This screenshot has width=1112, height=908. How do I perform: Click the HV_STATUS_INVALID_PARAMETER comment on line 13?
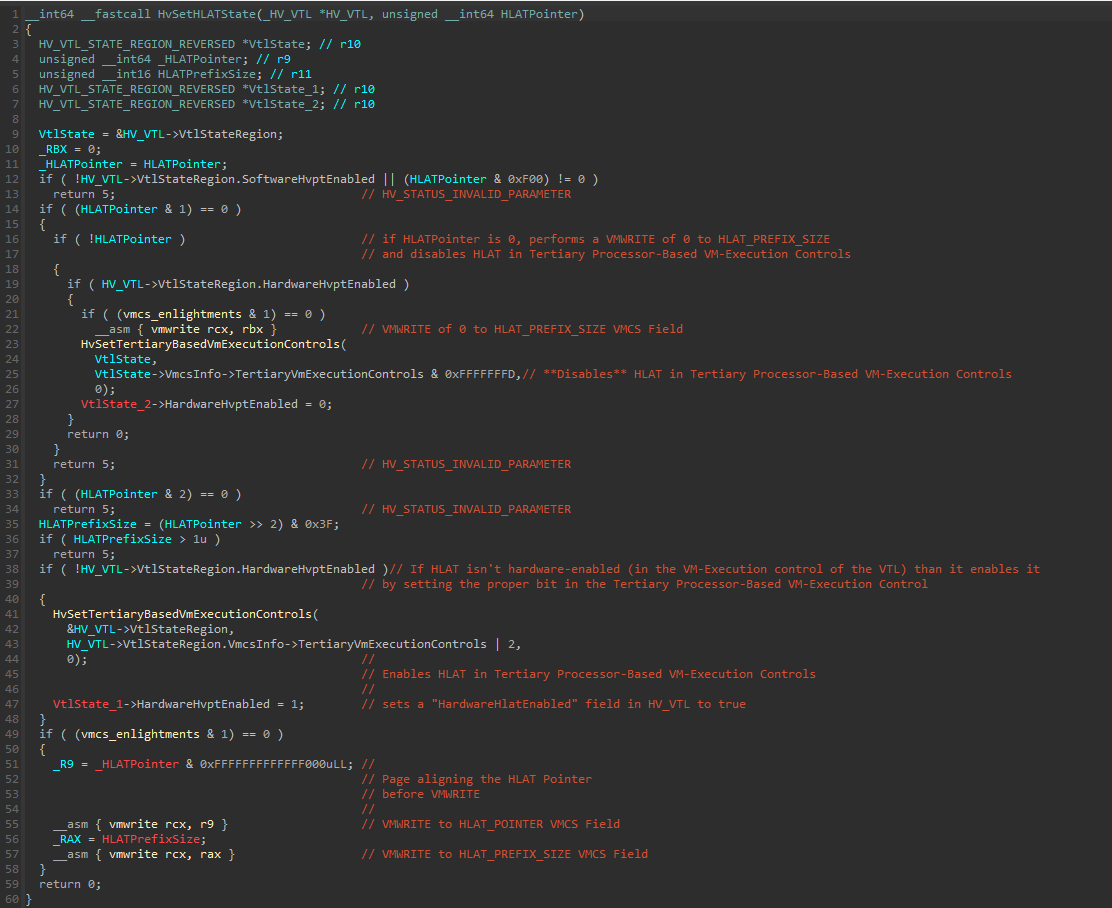click(466, 194)
